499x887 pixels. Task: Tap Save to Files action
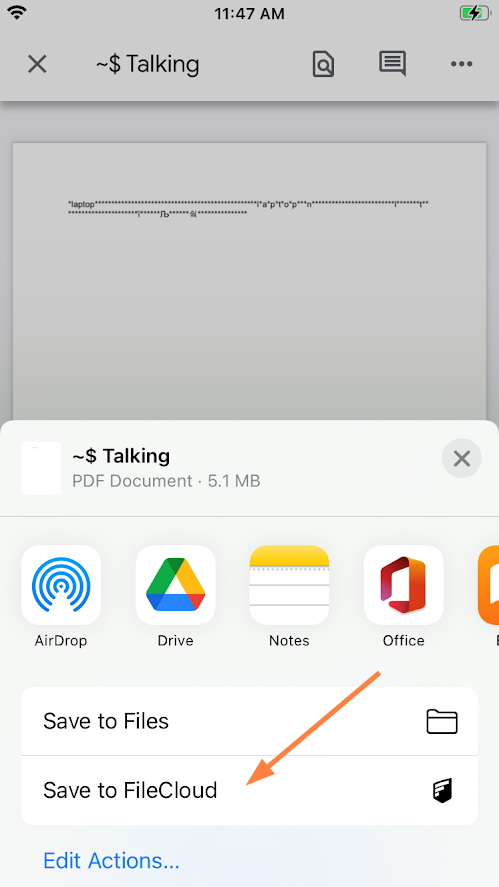pos(250,721)
